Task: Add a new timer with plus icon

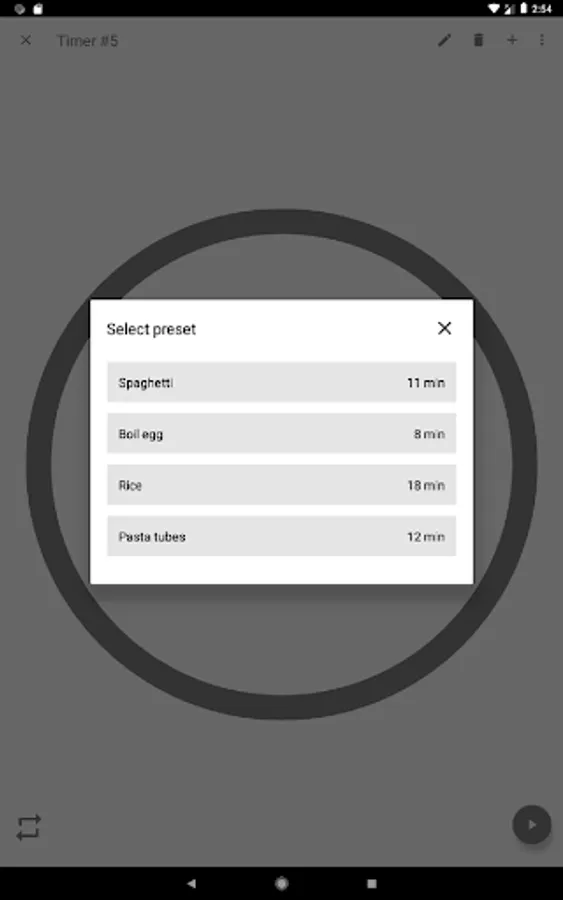Action: 512,40
